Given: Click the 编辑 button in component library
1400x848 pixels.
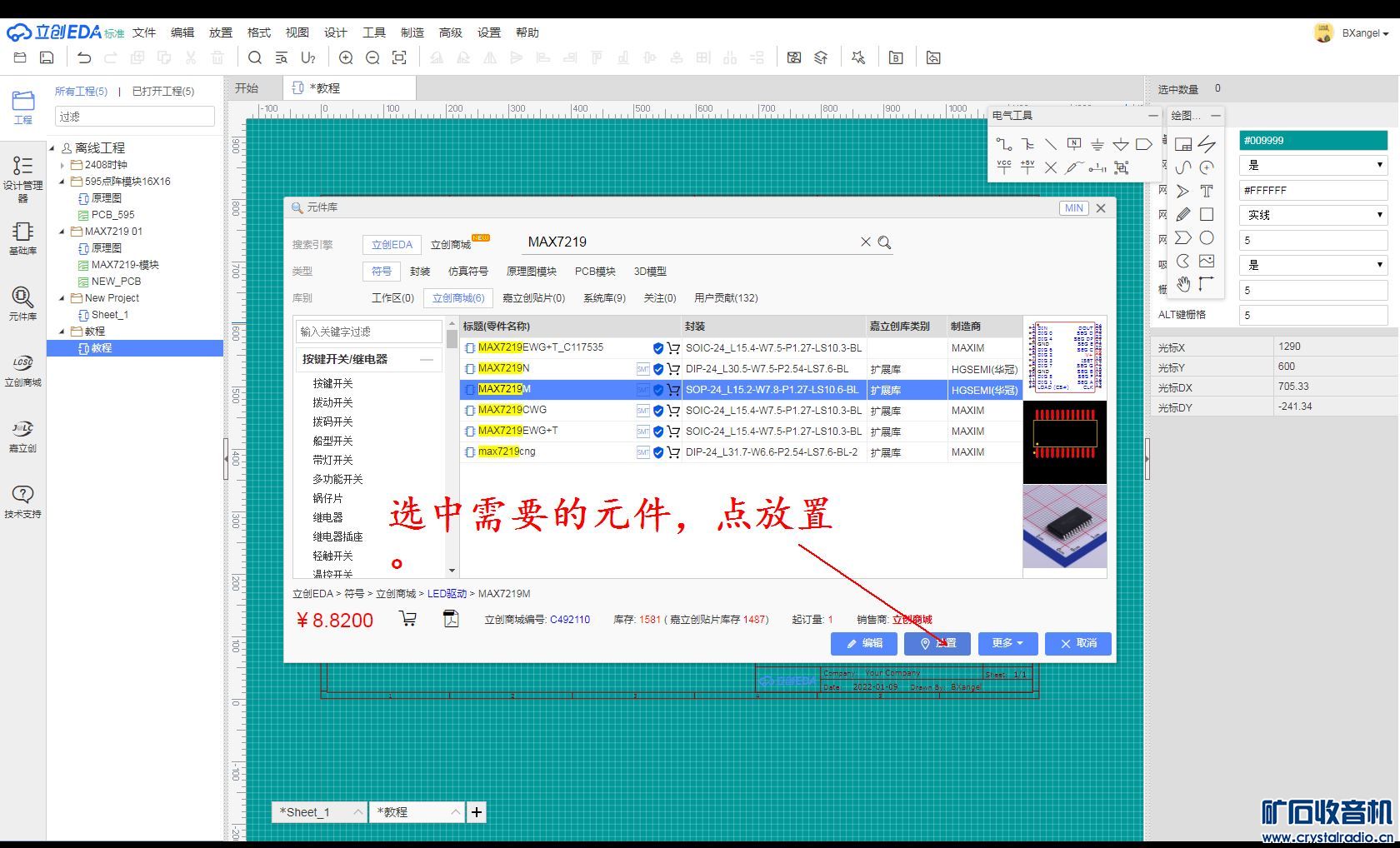Looking at the screenshot, I should pyautogui.click(x=864, y=643).
